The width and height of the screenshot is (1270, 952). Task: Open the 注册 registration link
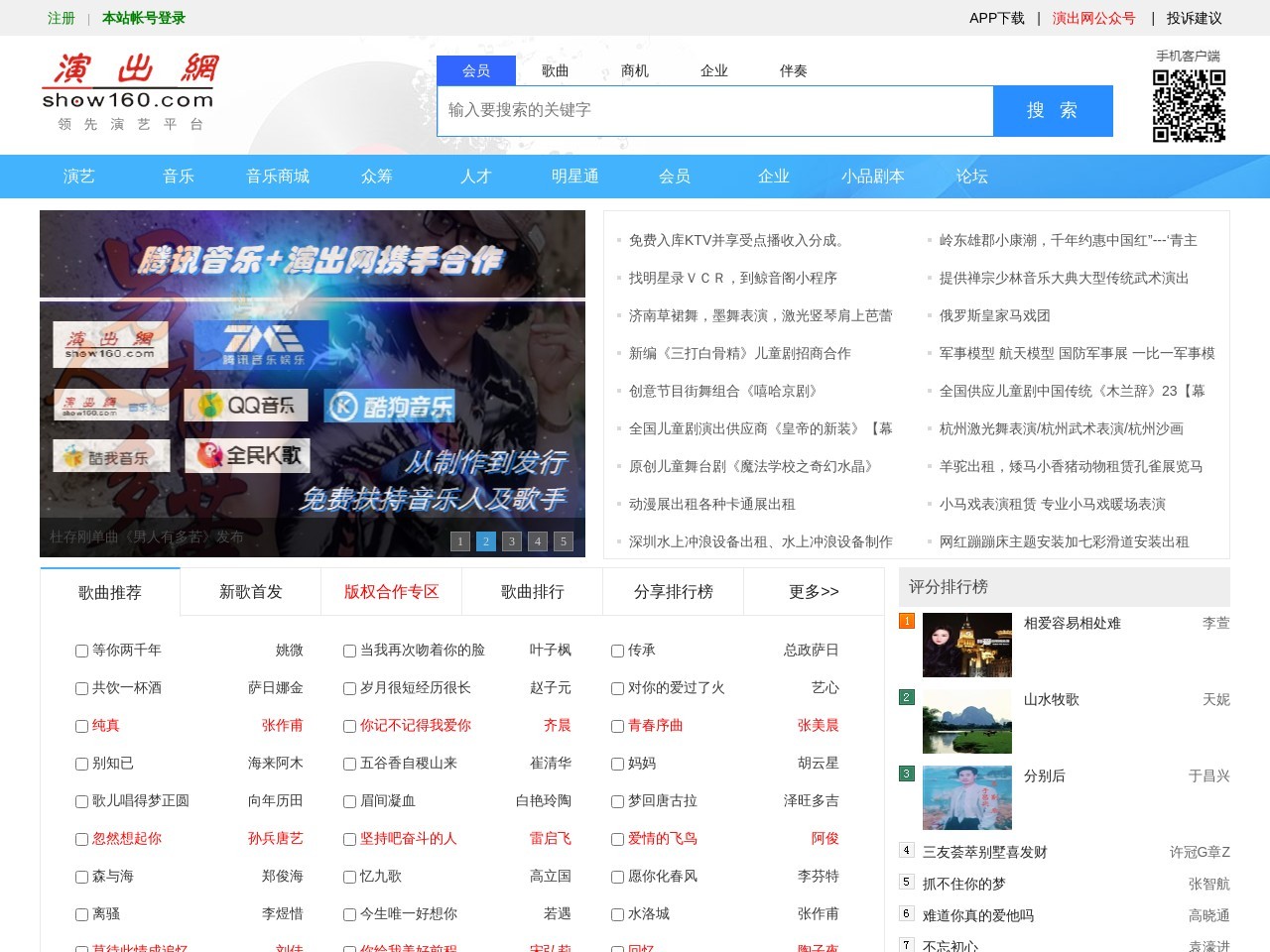click(x=62, y=18)
